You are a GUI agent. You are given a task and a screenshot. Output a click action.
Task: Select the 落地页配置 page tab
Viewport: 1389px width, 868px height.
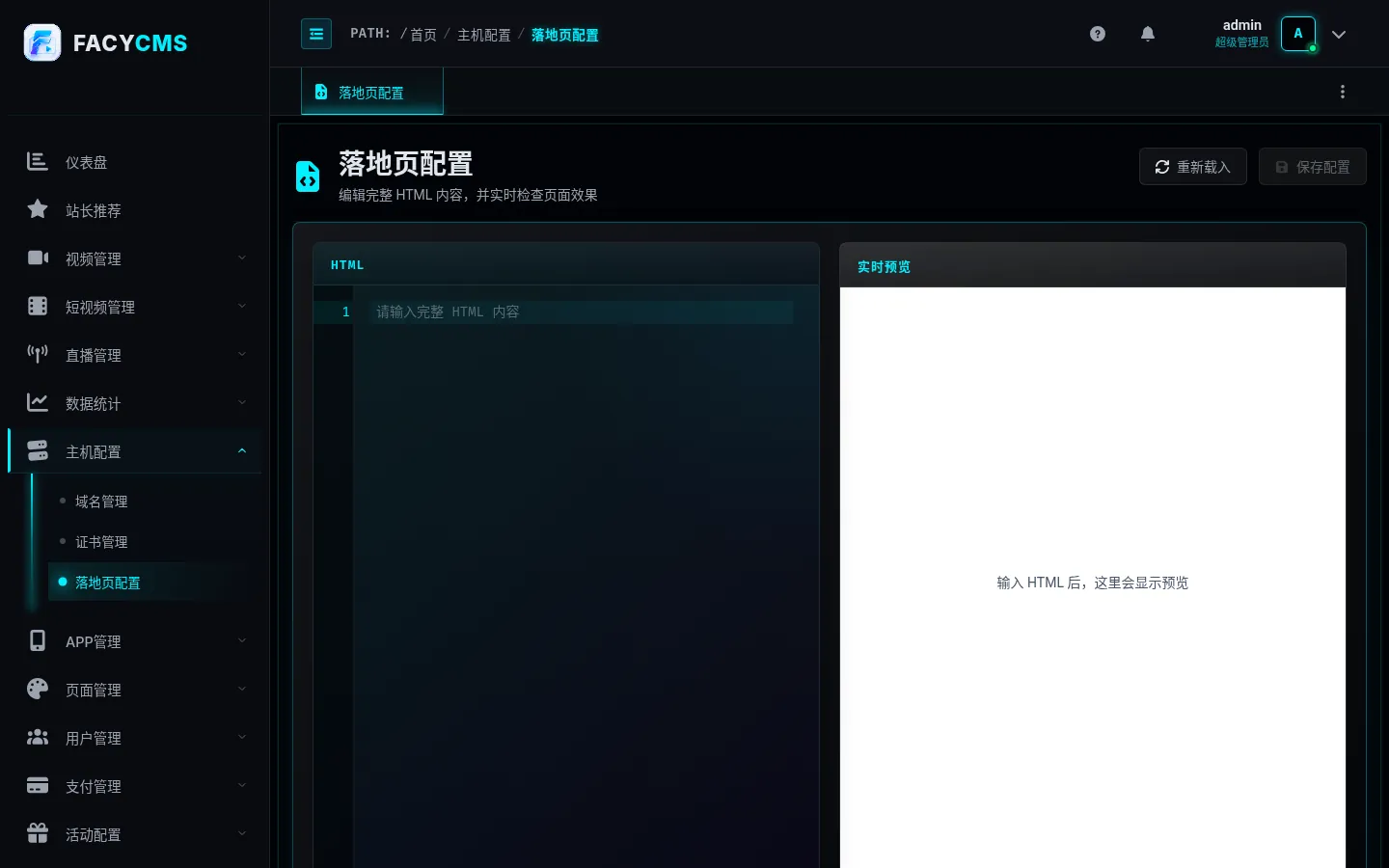372,92
